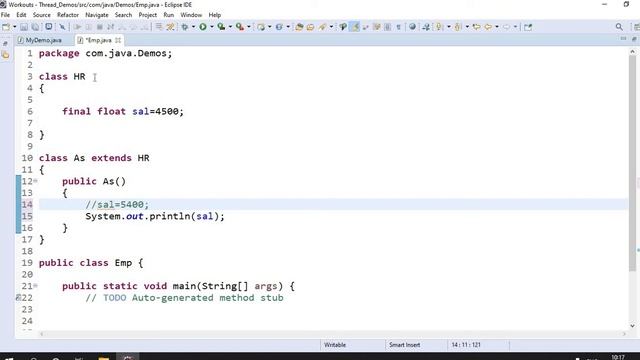The image size is (640, 360).
Task: Click the Run External Tools icon
Action: [240, 27]
